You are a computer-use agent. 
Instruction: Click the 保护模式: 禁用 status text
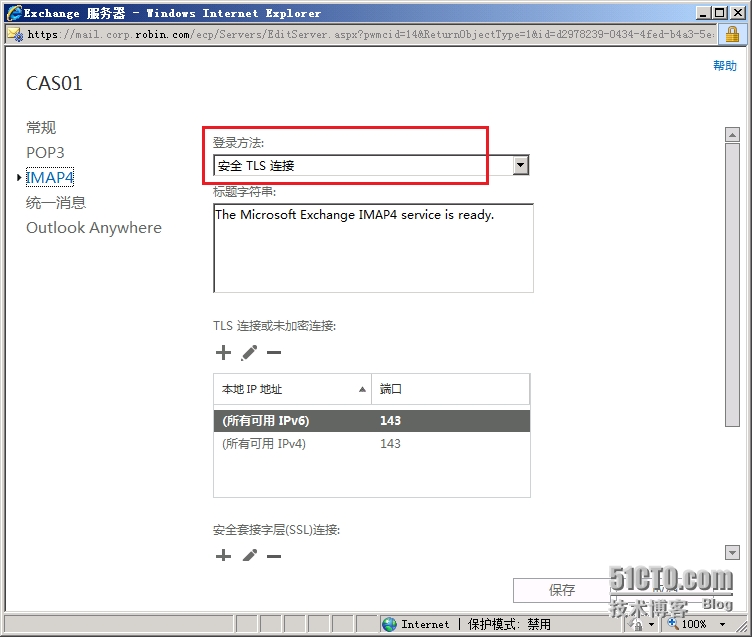509,624
